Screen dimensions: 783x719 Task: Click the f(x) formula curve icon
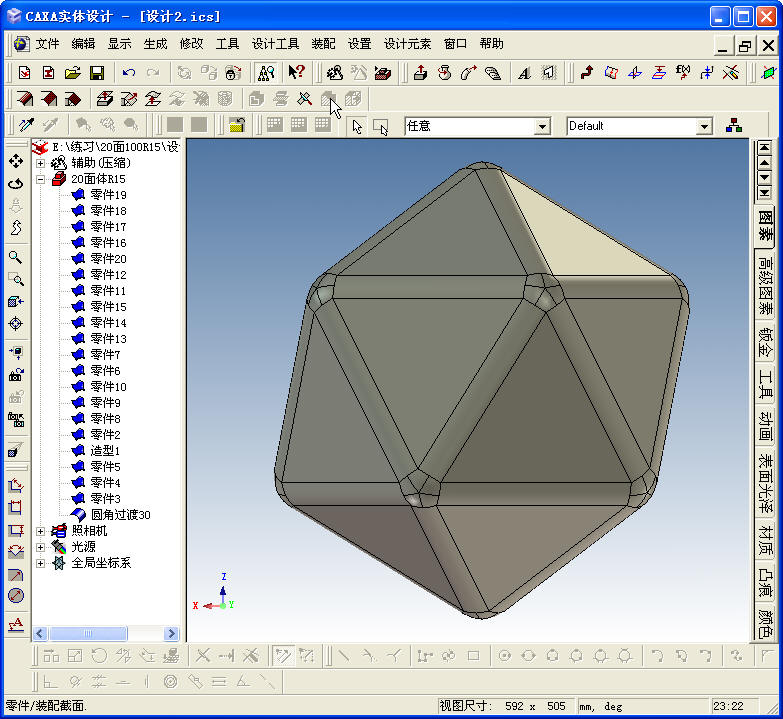tap(683, 73)
